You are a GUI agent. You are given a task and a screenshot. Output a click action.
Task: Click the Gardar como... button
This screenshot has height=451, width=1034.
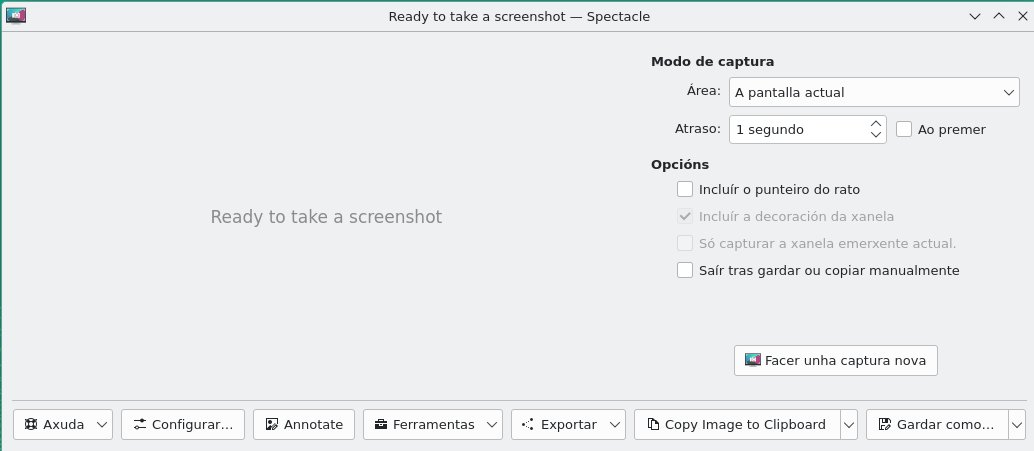click(937, 425)
